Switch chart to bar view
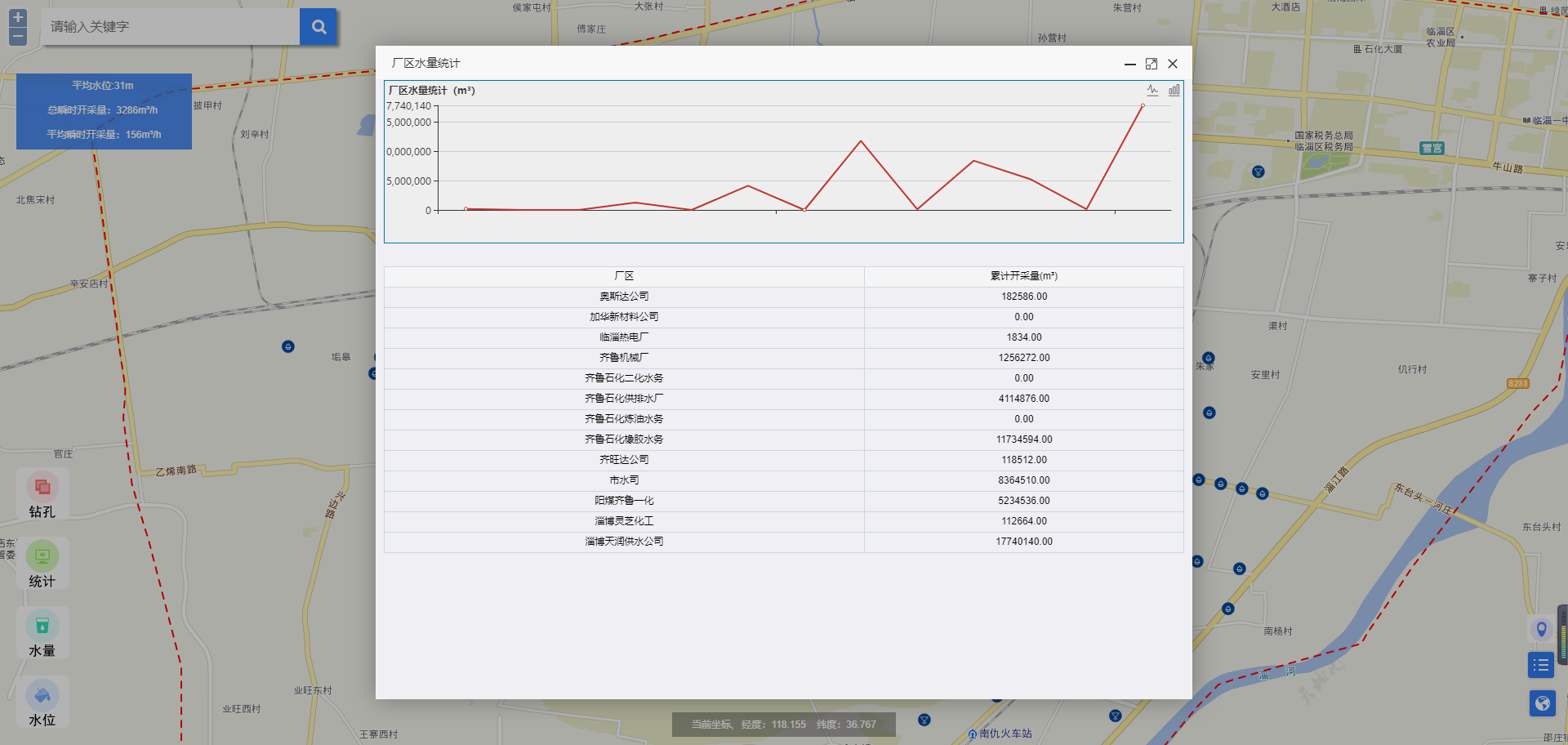The image size is (1568, 745). coord(1174,91)
